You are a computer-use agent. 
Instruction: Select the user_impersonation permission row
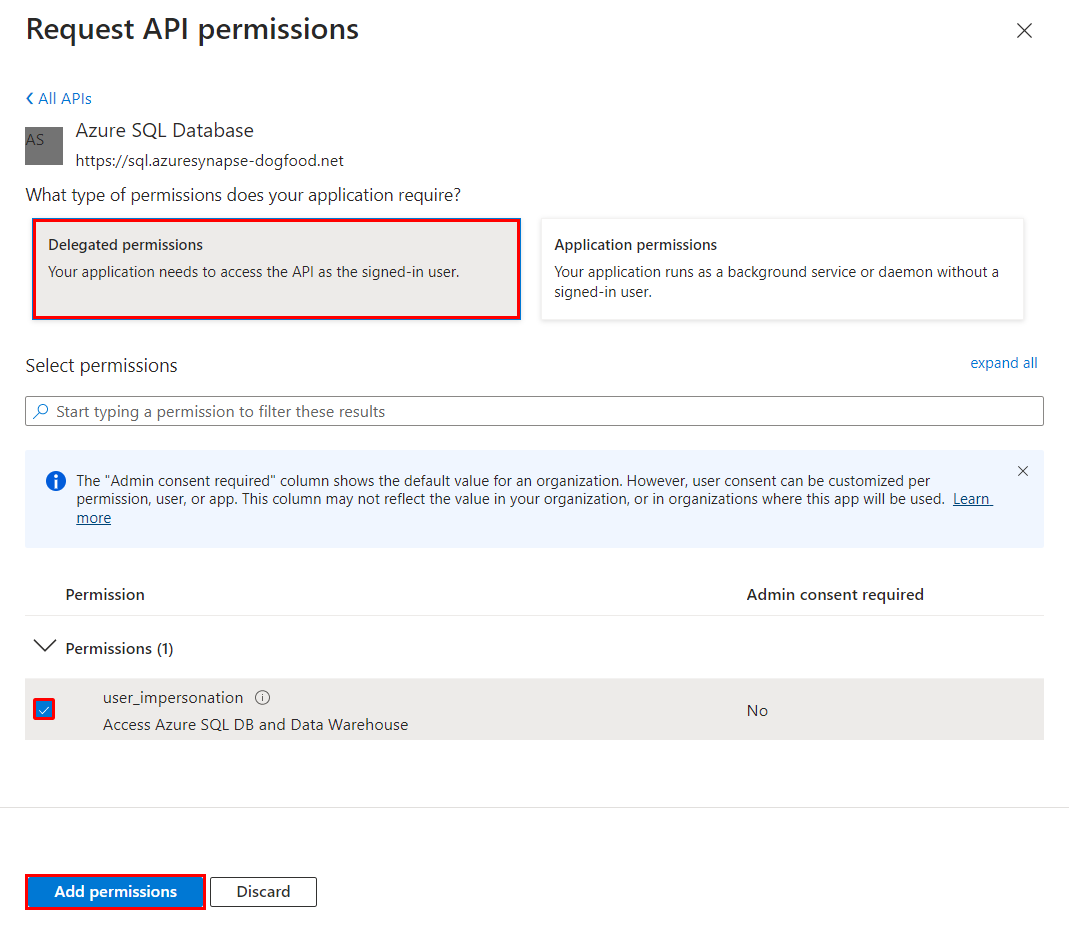[x=400, y=710]
